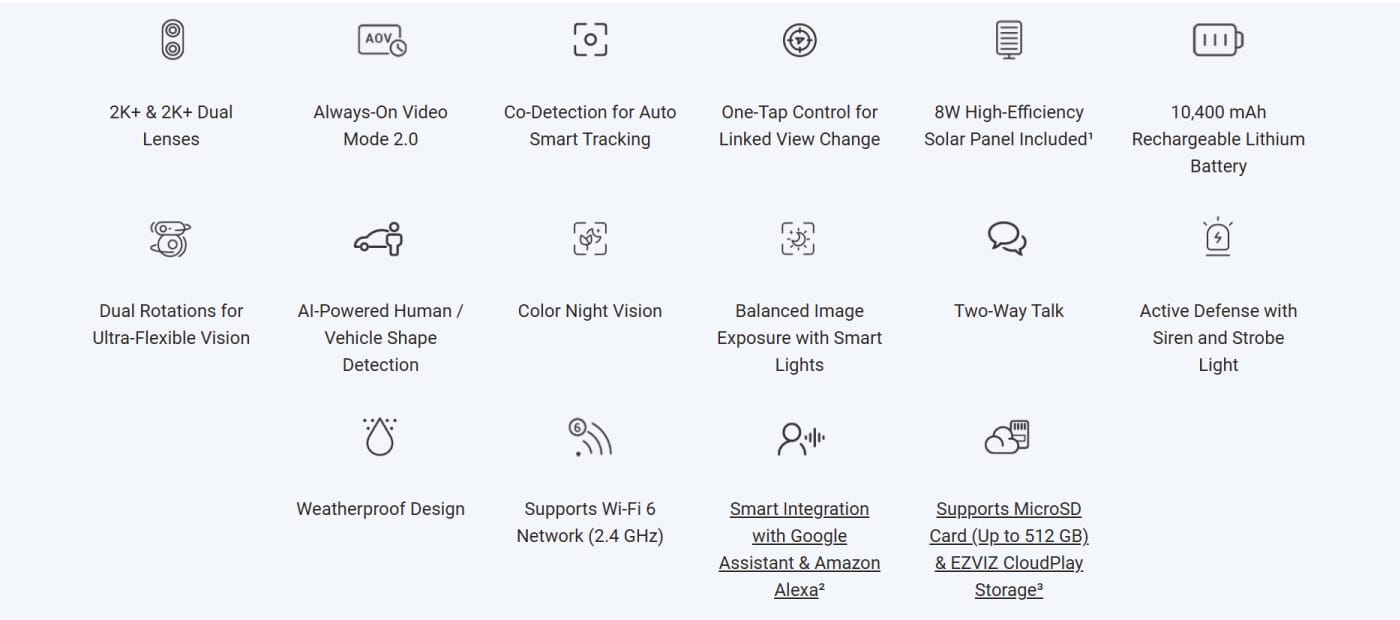Select the auto smart tracking focus icon
Screen dimensions: 1400x620
point(590,40)
